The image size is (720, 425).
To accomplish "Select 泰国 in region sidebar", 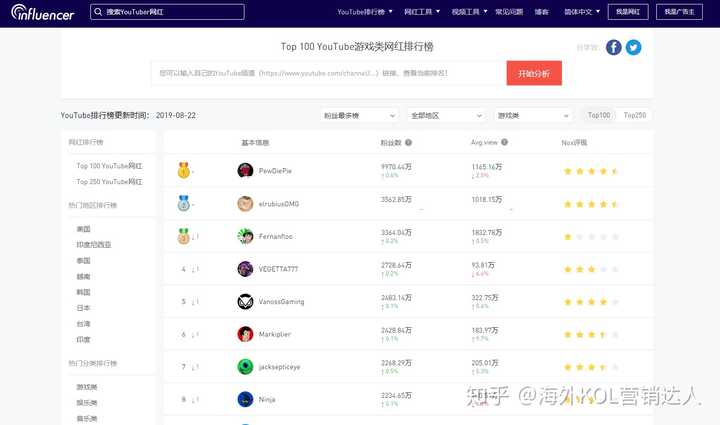I will tap(84, 261).
